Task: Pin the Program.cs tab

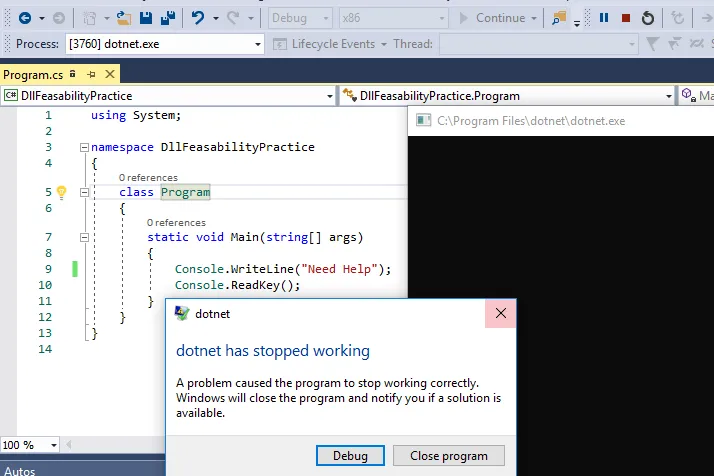Action: point(92,74)
